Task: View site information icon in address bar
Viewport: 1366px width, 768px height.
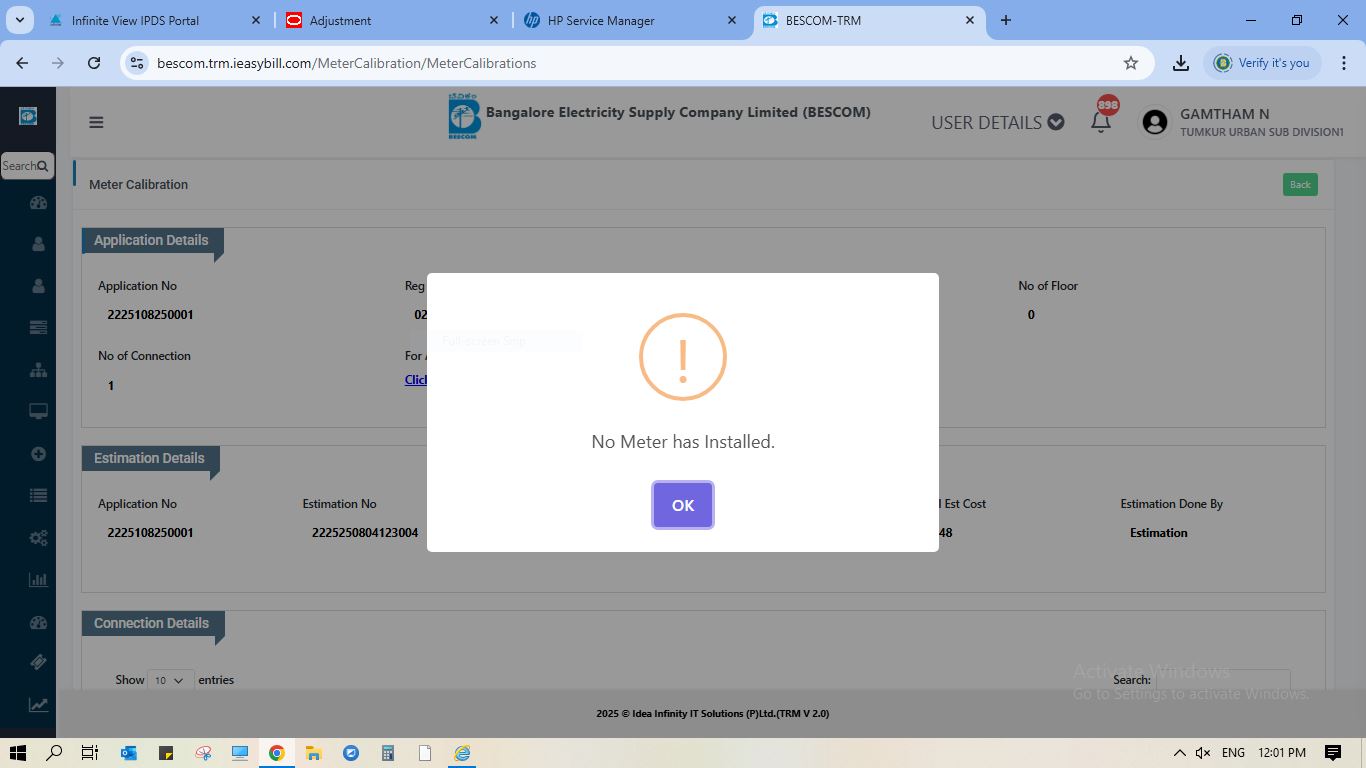Action: (x=137, y=63)
